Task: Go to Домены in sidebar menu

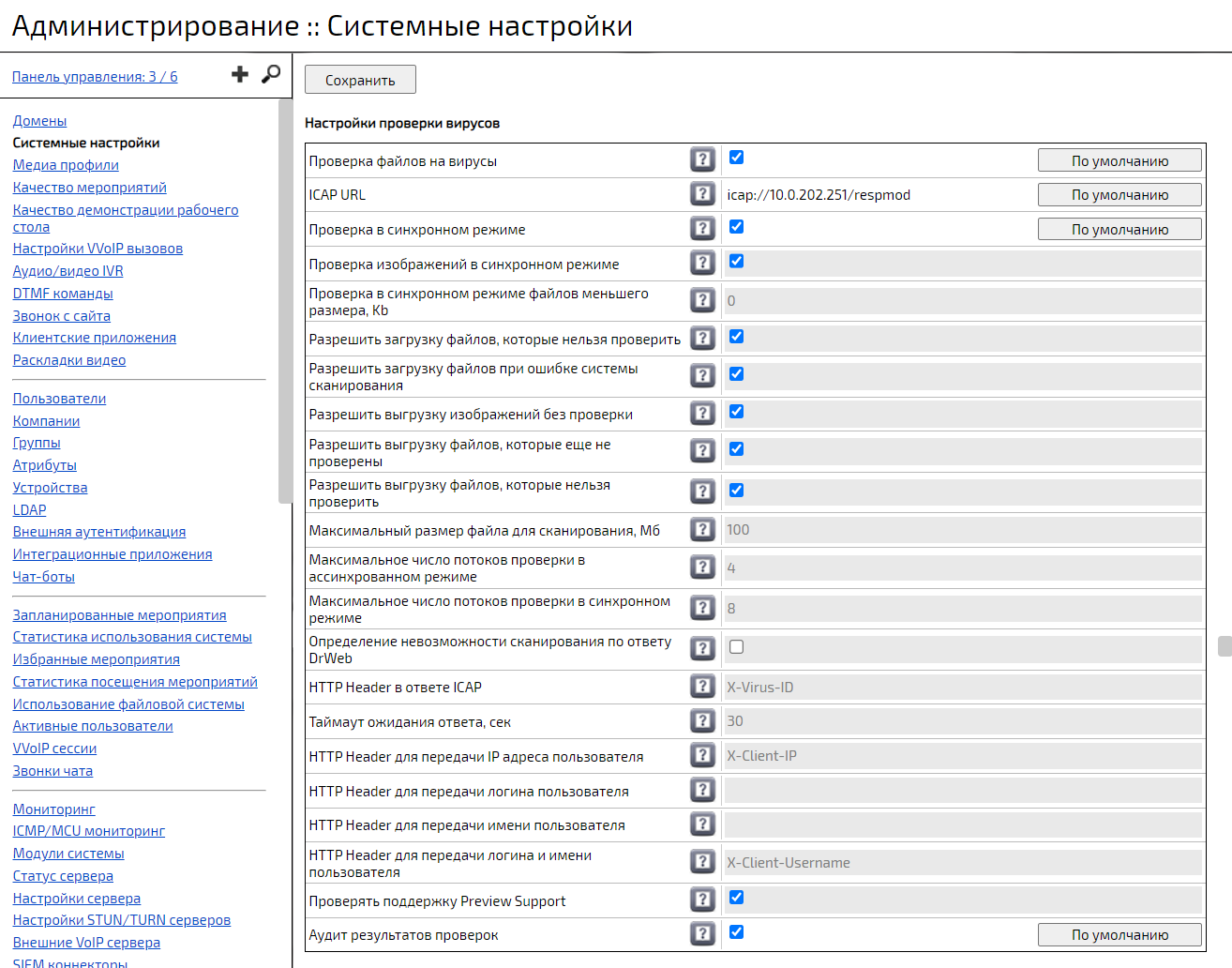Action: [x=39, y=121]
